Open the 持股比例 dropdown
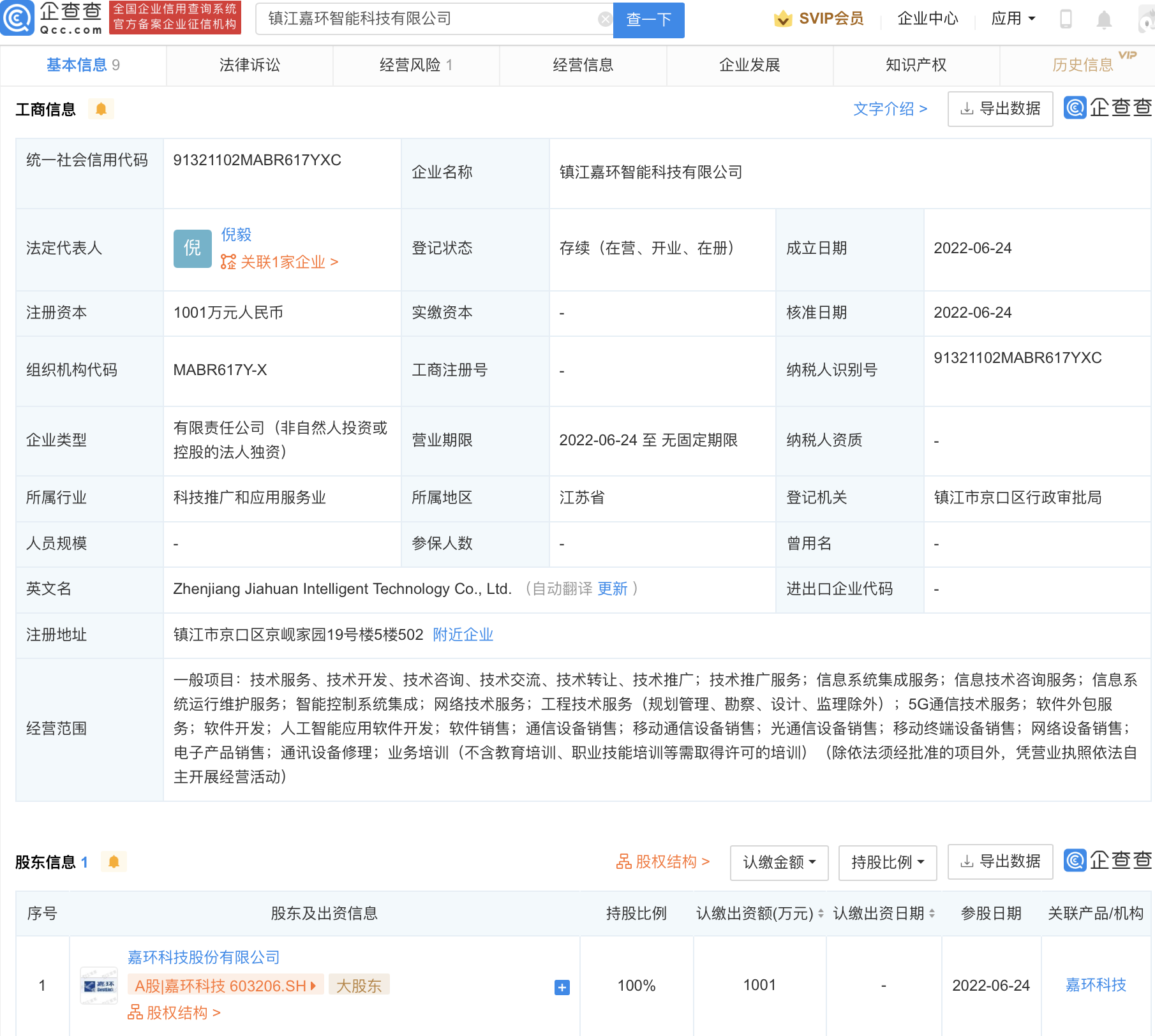The height and width of the screenshot is (1036, 1155). tap(887, 862)
